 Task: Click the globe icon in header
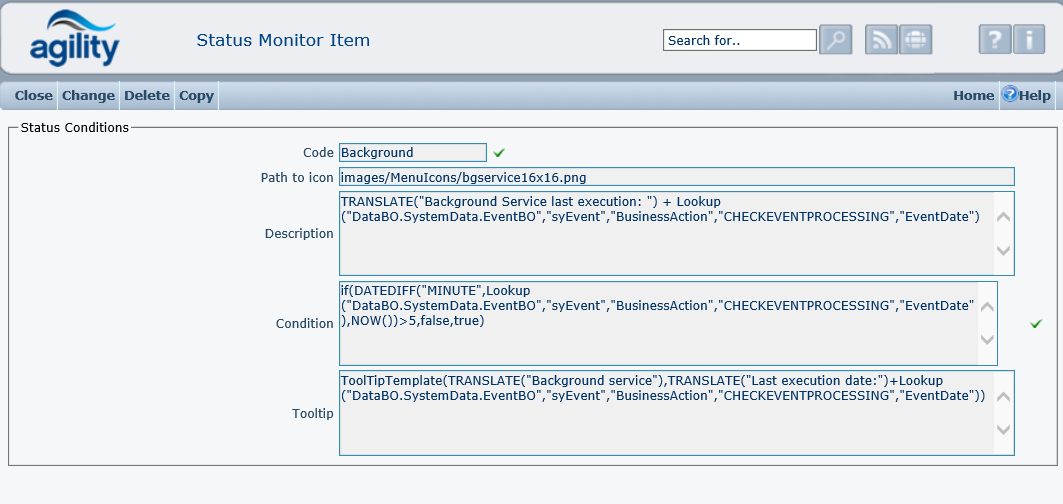pyautogui.click(x=915, y=40)
